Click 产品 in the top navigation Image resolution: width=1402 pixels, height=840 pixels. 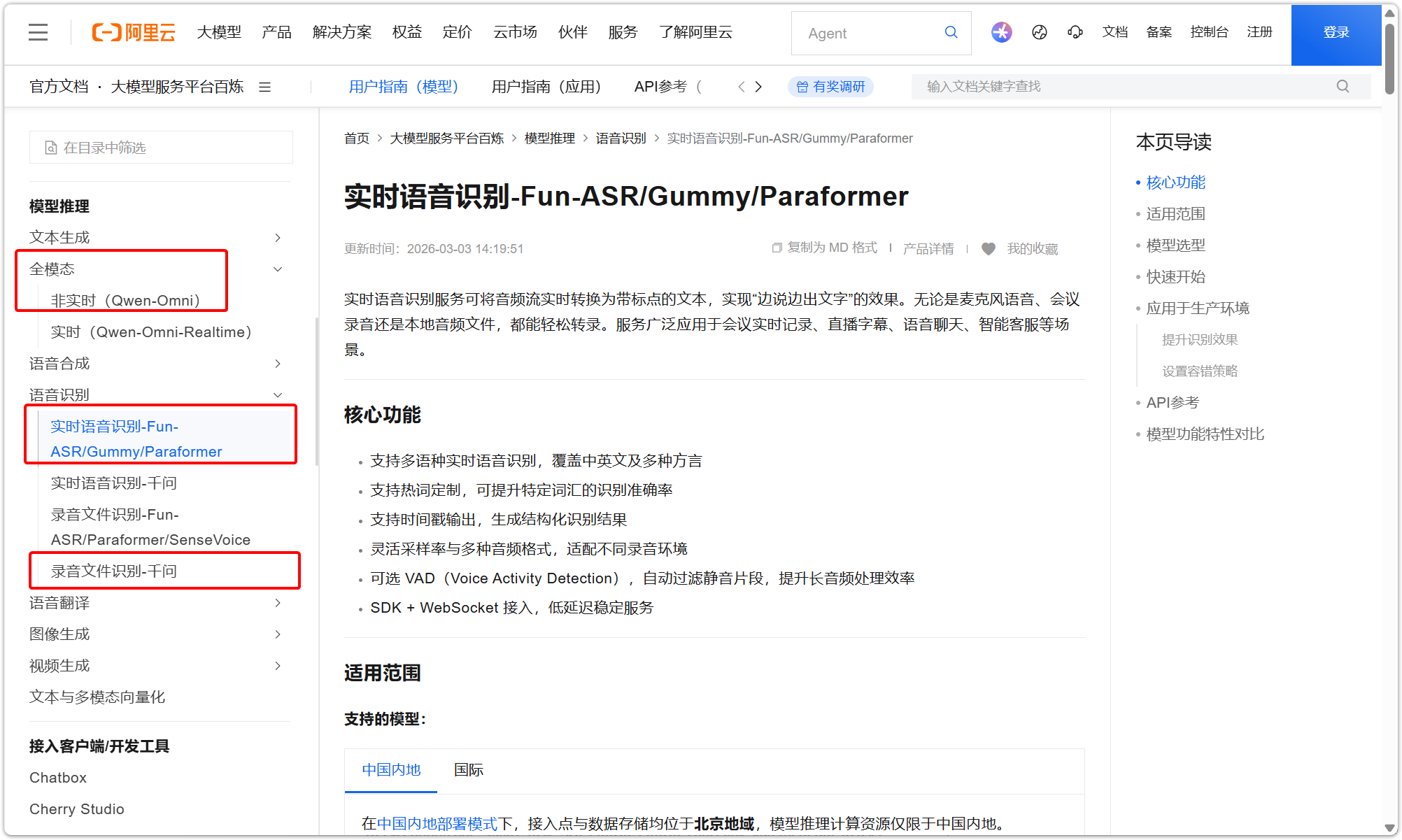tap(276, 32)
